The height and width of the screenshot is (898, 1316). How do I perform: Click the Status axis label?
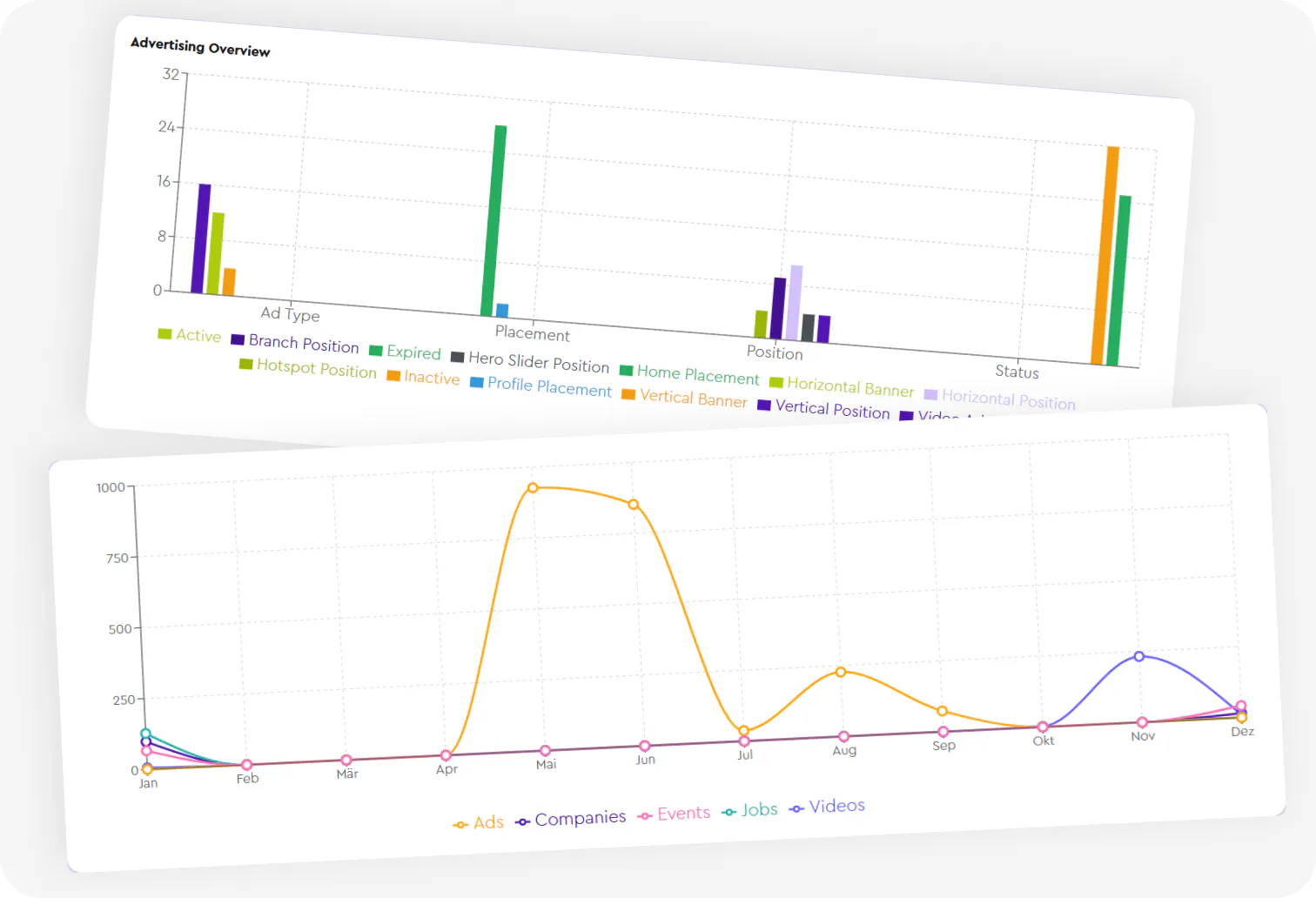click(x=1017, y=372)
